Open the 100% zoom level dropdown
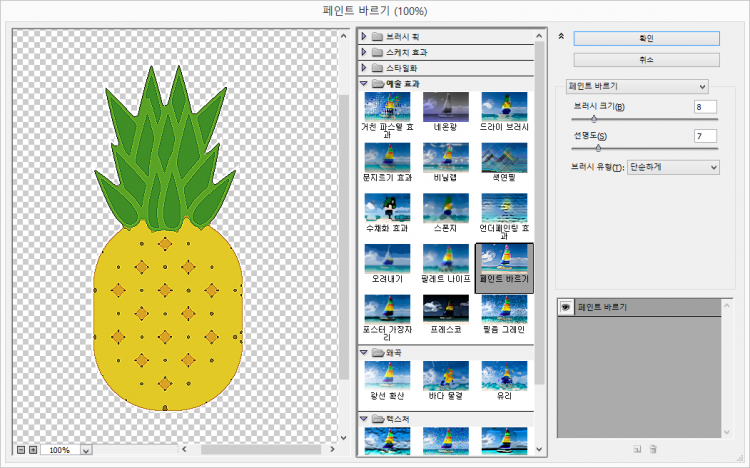Screen dimensions: 750x468 click(x=84, y=450)
